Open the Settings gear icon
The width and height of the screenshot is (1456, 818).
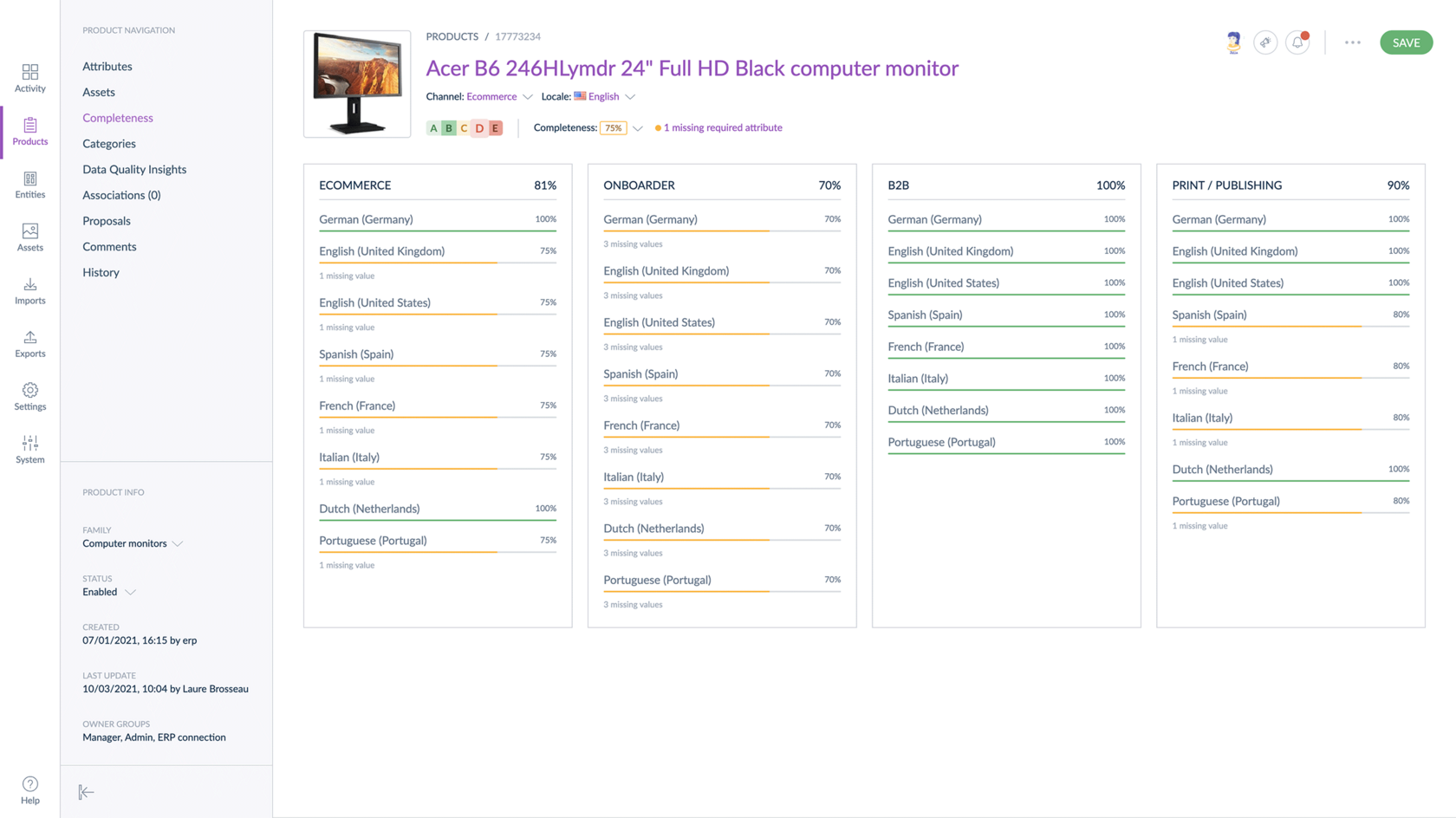[29, 396]
